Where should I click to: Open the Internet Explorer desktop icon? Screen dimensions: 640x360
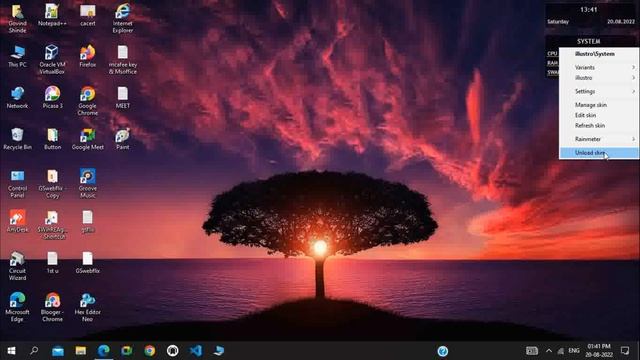(122, 18)
